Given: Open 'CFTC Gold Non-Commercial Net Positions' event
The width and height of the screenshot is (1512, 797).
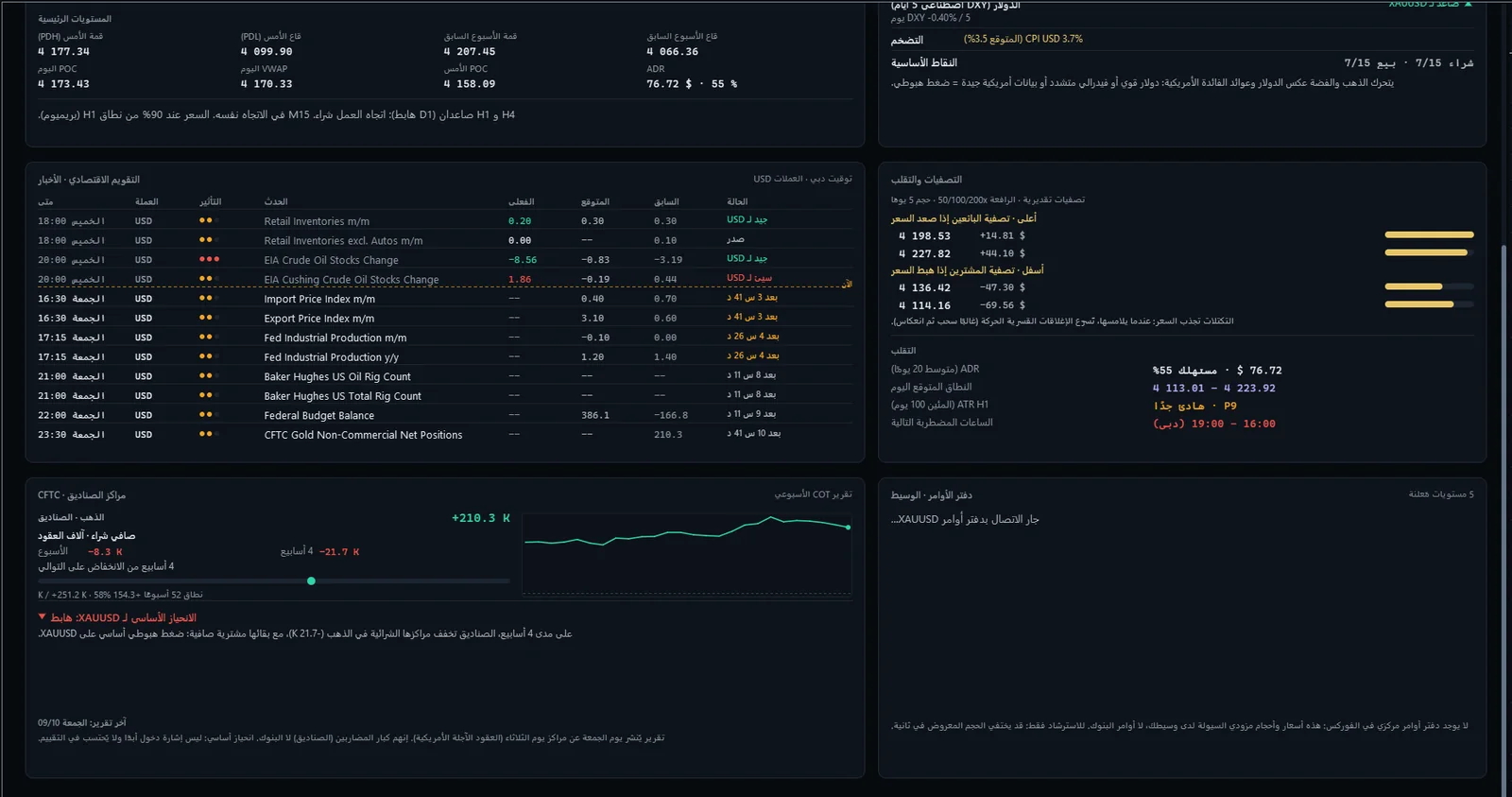Looking at the screenshot, I should coord(363,435).
